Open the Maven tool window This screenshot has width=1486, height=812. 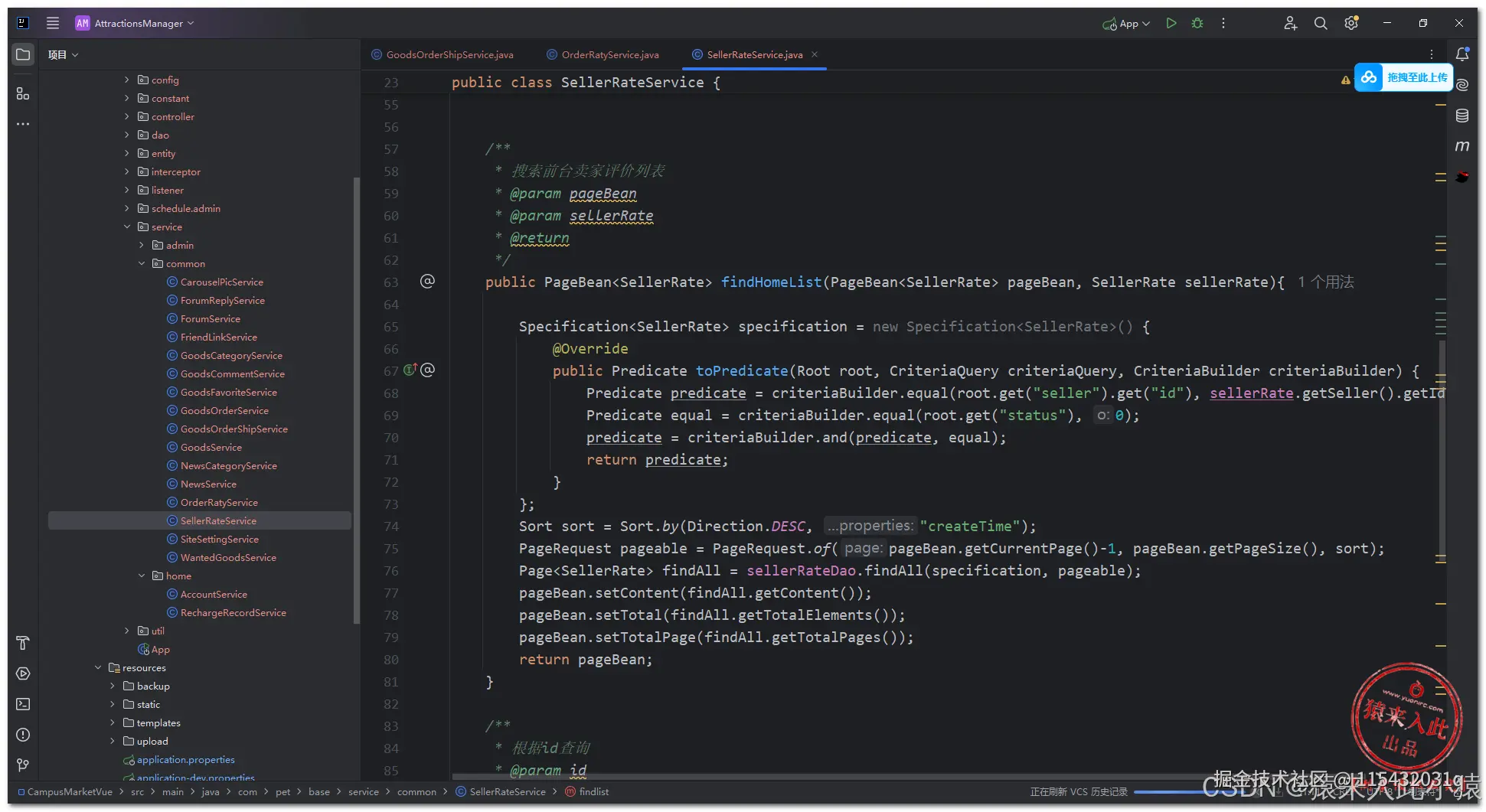point(1462,145)
